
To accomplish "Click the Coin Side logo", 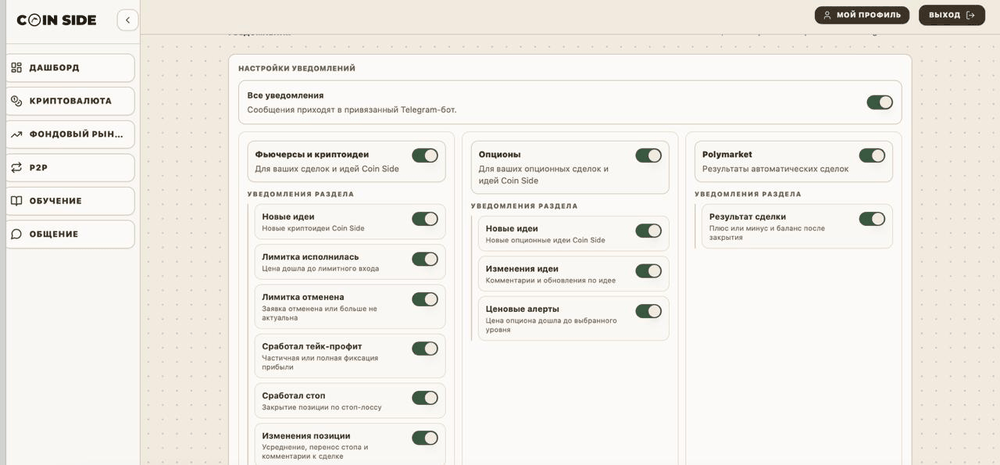I will pyautogui.click(x=57, y=20).
